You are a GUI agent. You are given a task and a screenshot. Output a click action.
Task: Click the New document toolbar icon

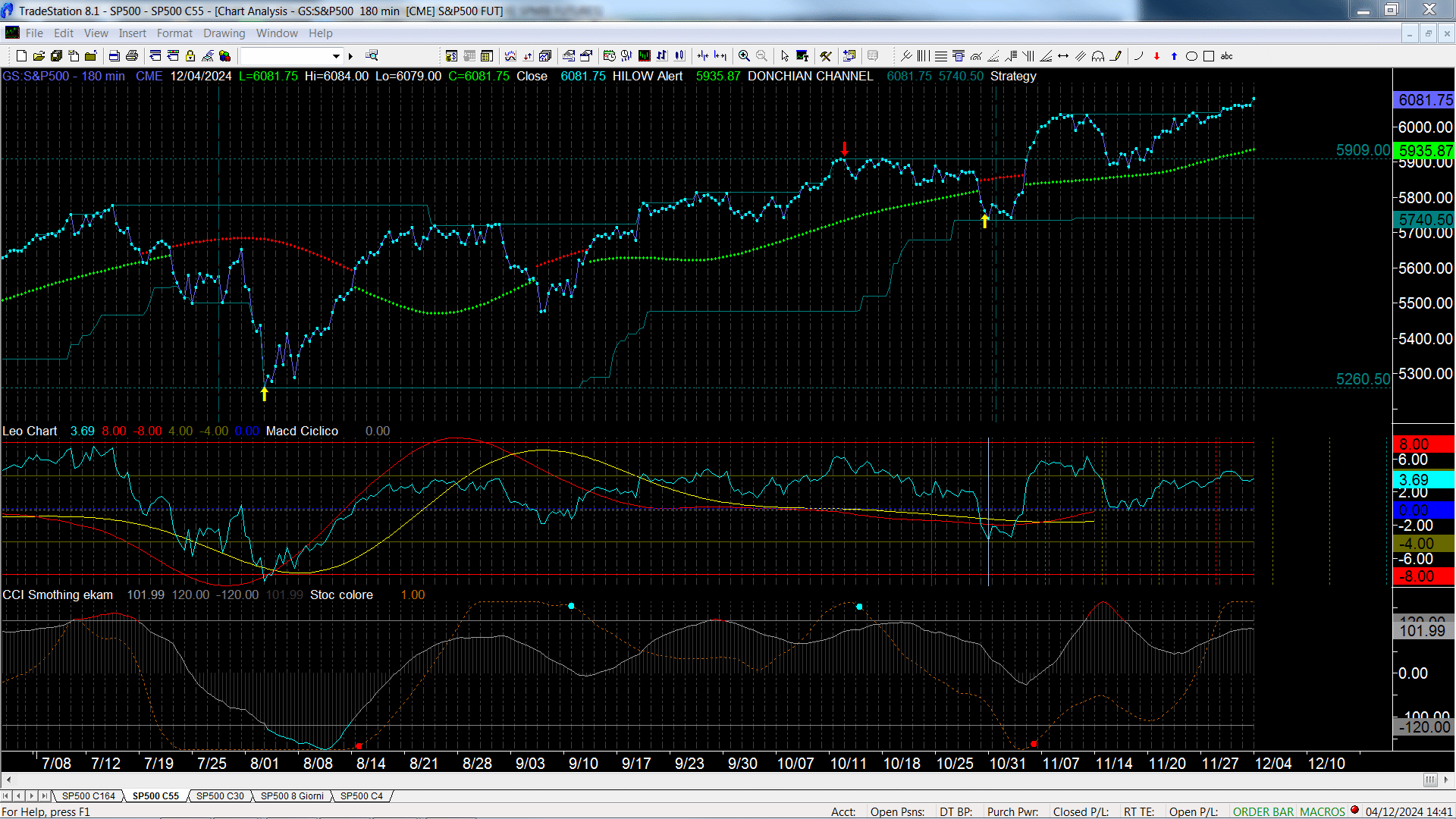tap(21, 56)
